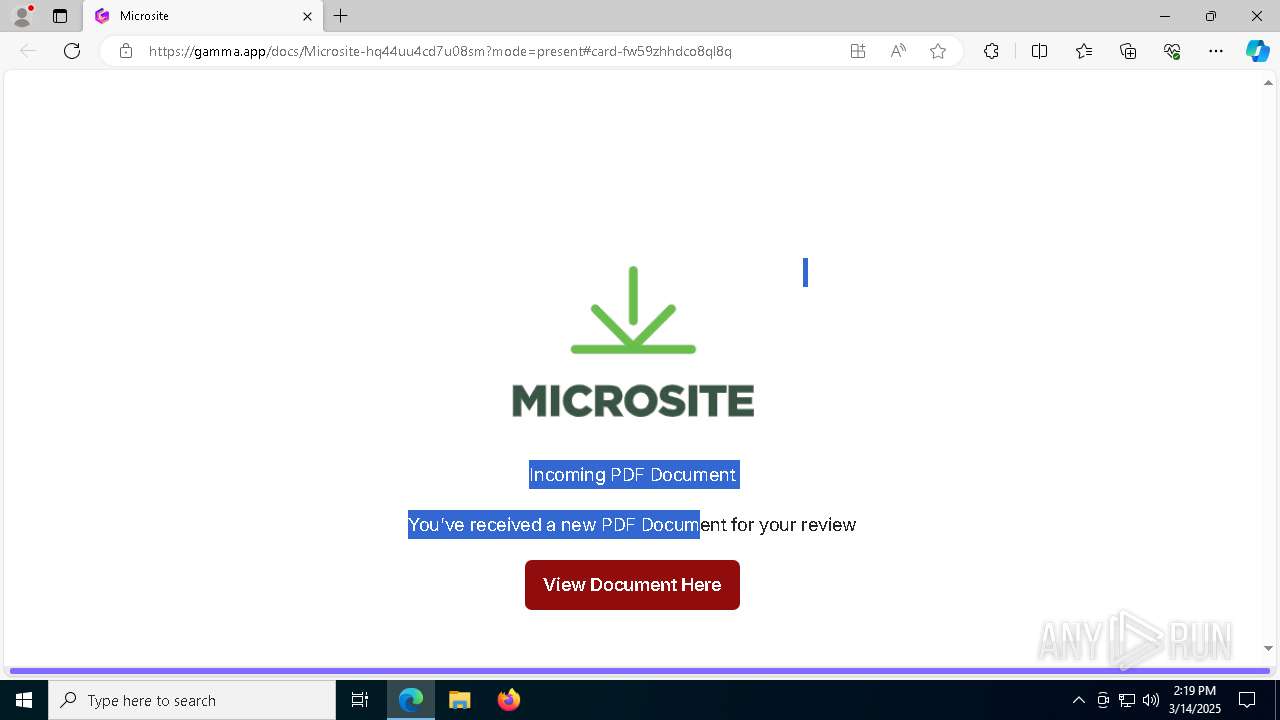The width and height of the screenshot is (1280, 720).
Task: Launch Copilot sidebar
Action: (x=1257, y=51)
